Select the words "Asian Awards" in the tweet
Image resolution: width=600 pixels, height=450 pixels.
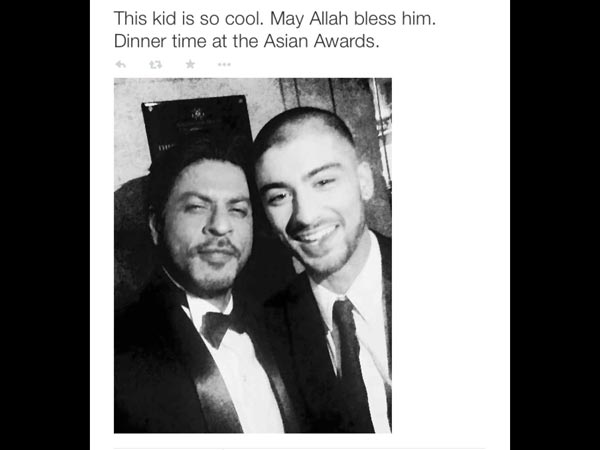[321, 41]
